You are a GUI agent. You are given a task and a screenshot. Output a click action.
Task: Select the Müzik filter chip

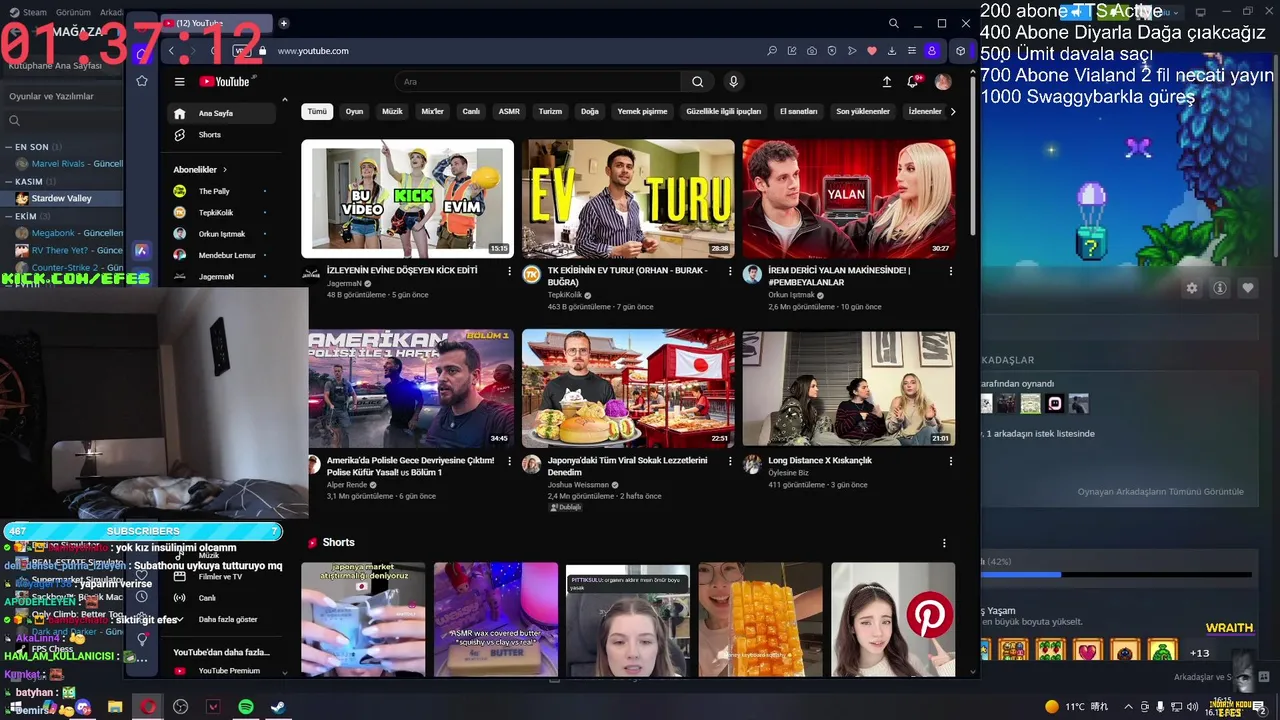[x=392, y=111]
